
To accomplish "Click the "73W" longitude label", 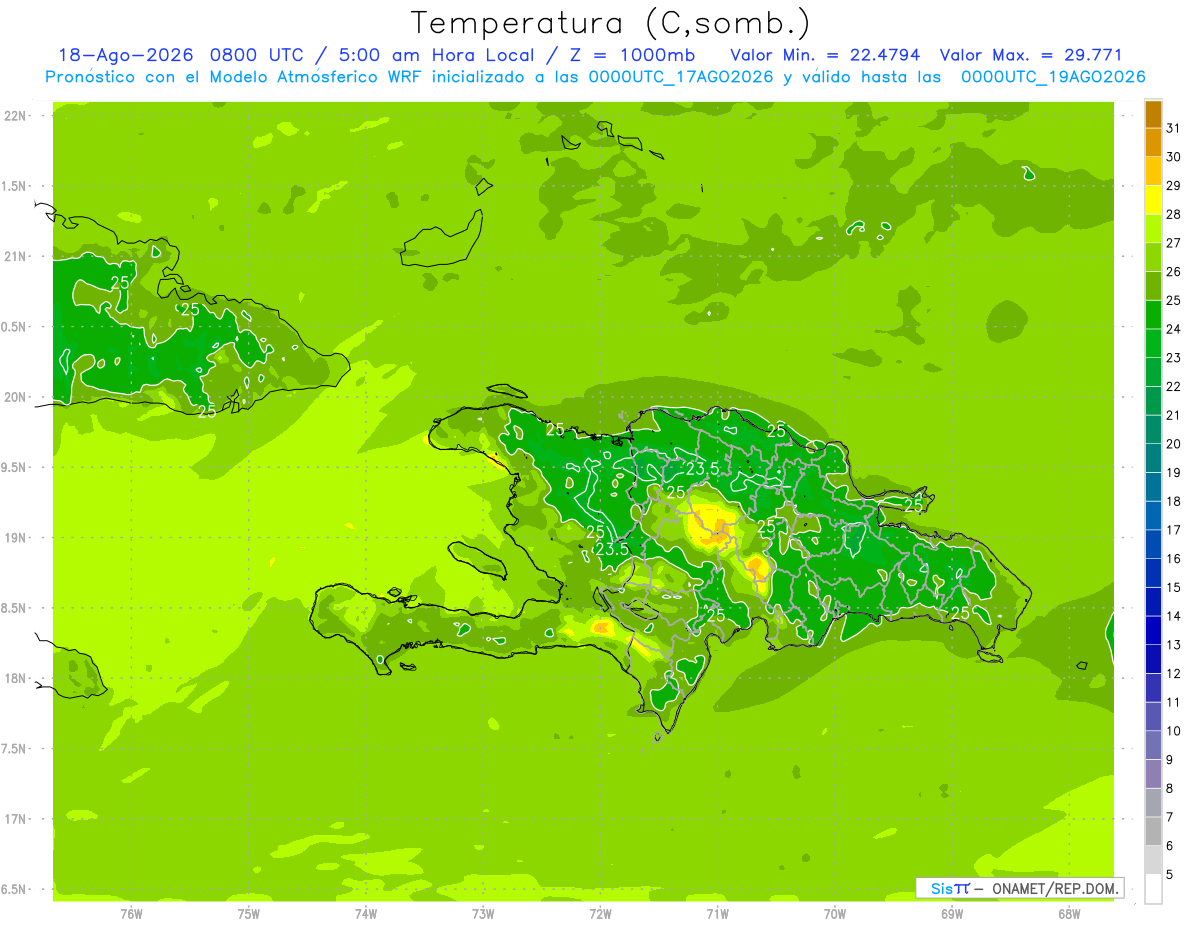I will click(x=483, y=913).
